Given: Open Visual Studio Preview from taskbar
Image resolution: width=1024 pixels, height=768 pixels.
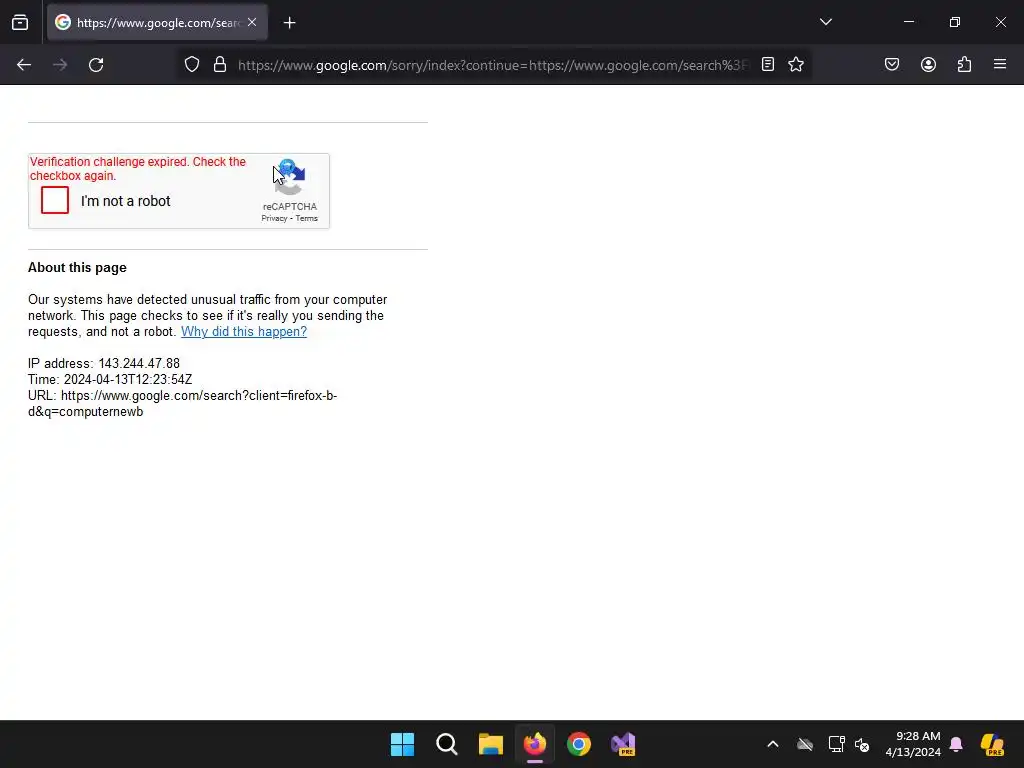Looking at the screenshot, I should pyautogui.click(x=623, y=744).
